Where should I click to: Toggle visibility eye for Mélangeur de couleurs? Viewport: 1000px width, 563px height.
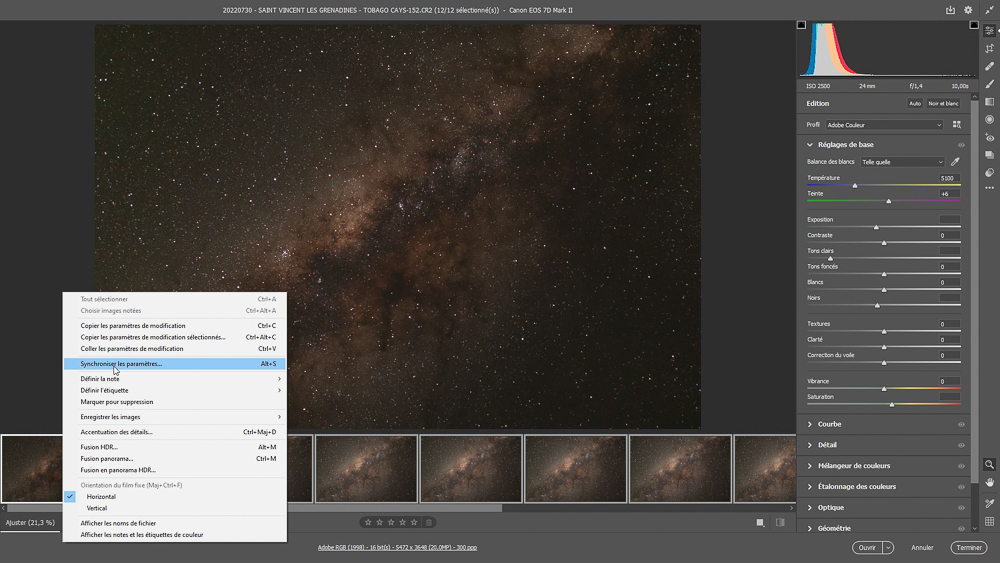[x=961, y=466]
